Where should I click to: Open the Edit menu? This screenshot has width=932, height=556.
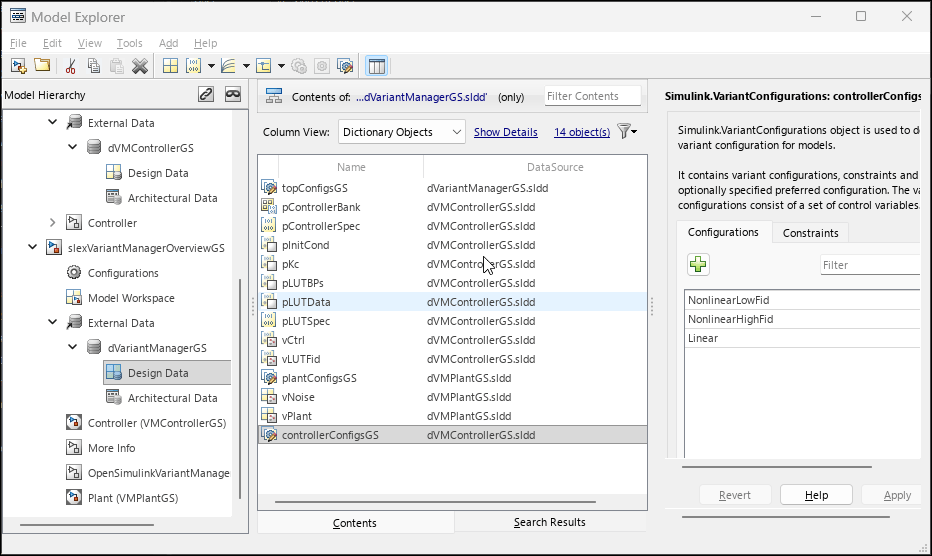click(52, 43)
